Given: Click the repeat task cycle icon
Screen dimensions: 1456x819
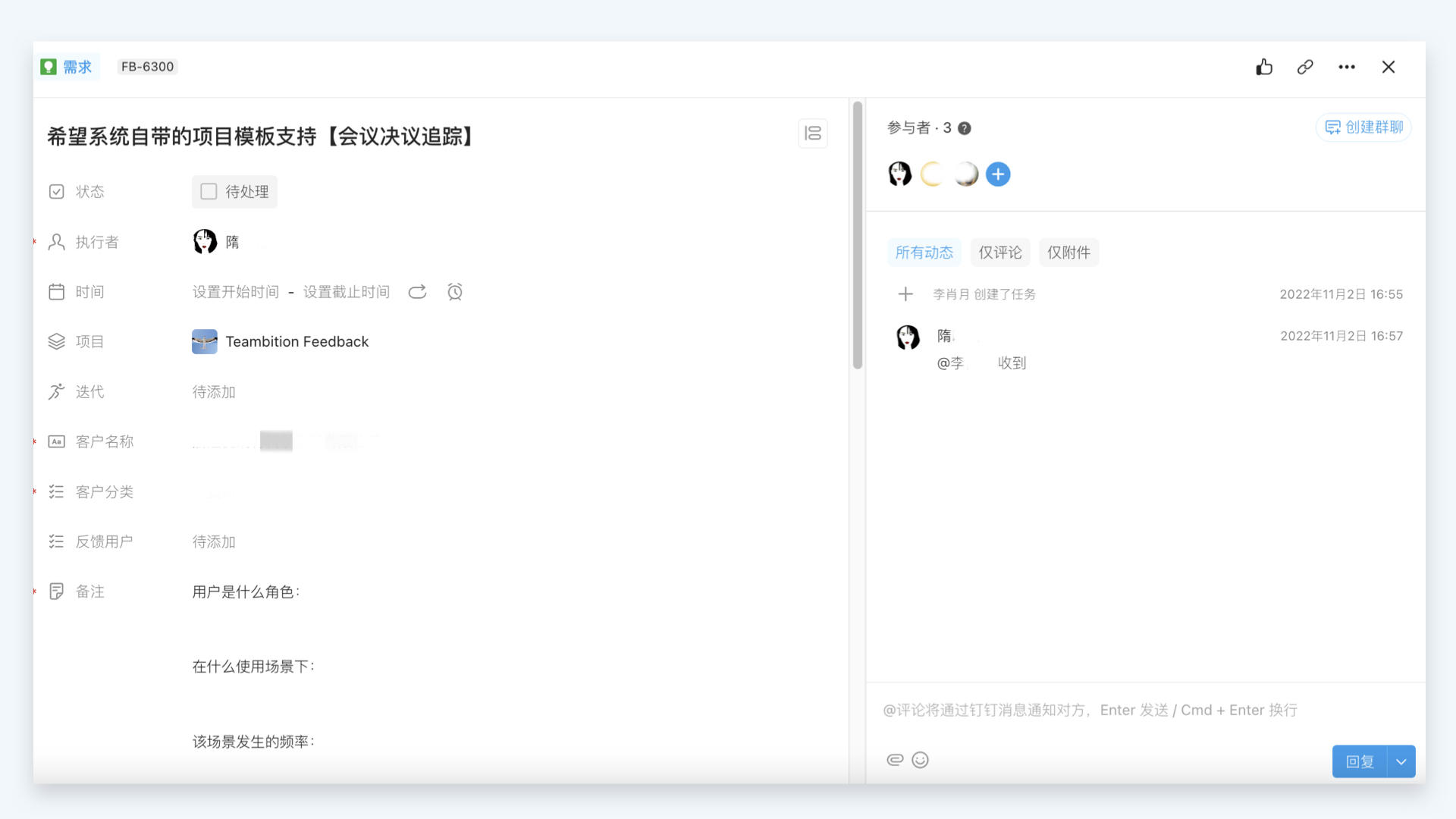Looking at the screenshot, I should click(417, 292).
